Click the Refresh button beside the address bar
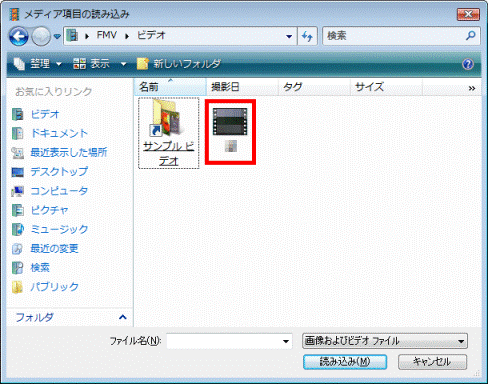The height and width of the screenshot is (384, 488). click(x=307, y=36)
